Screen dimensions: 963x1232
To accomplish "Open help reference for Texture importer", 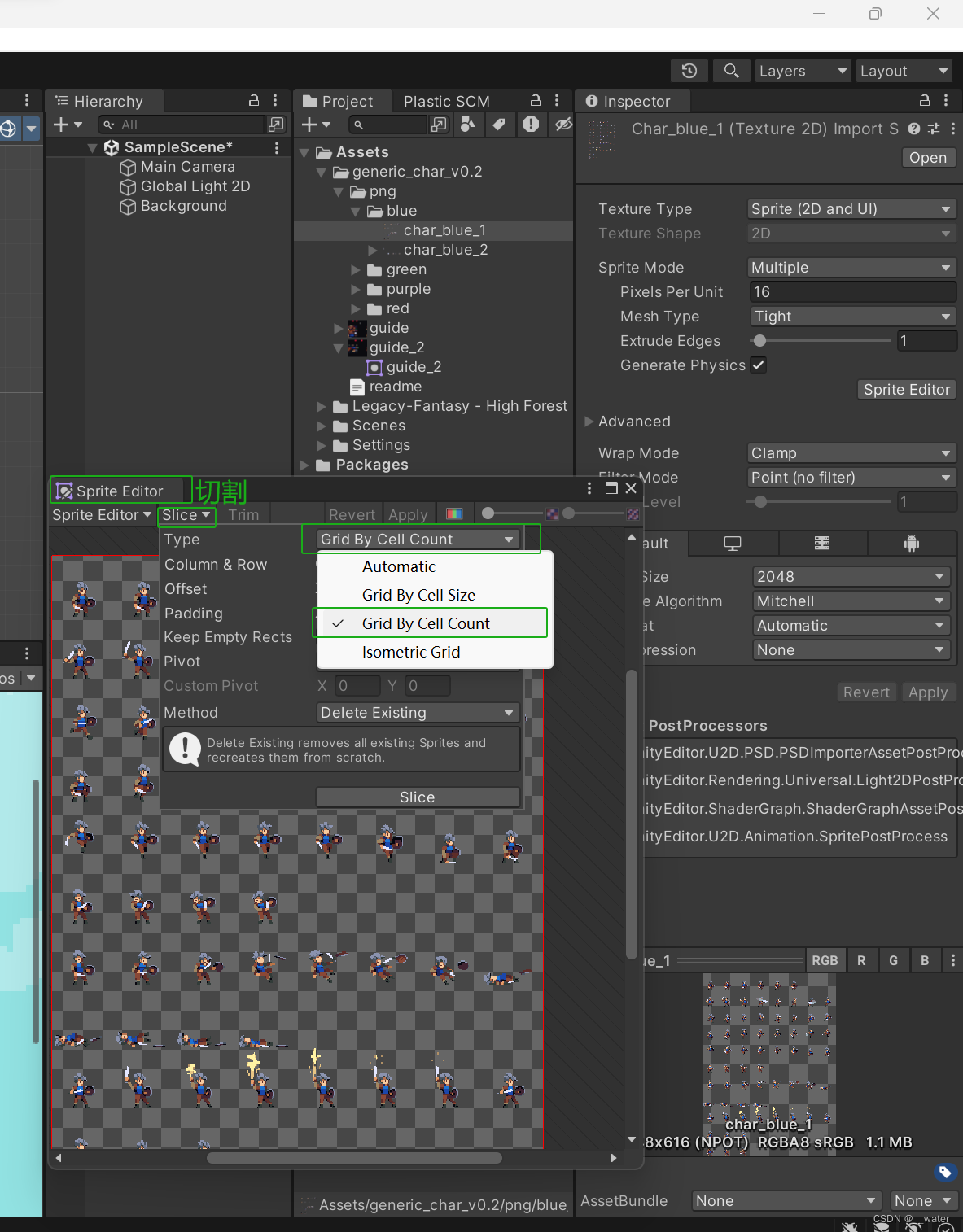I will [x=914, y=129].
